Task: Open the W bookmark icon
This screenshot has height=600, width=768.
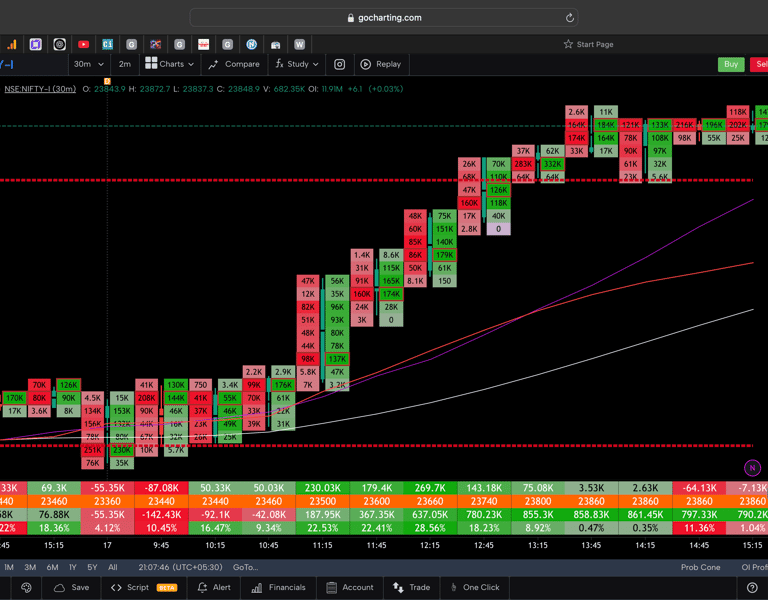Action: coord(299,45)
